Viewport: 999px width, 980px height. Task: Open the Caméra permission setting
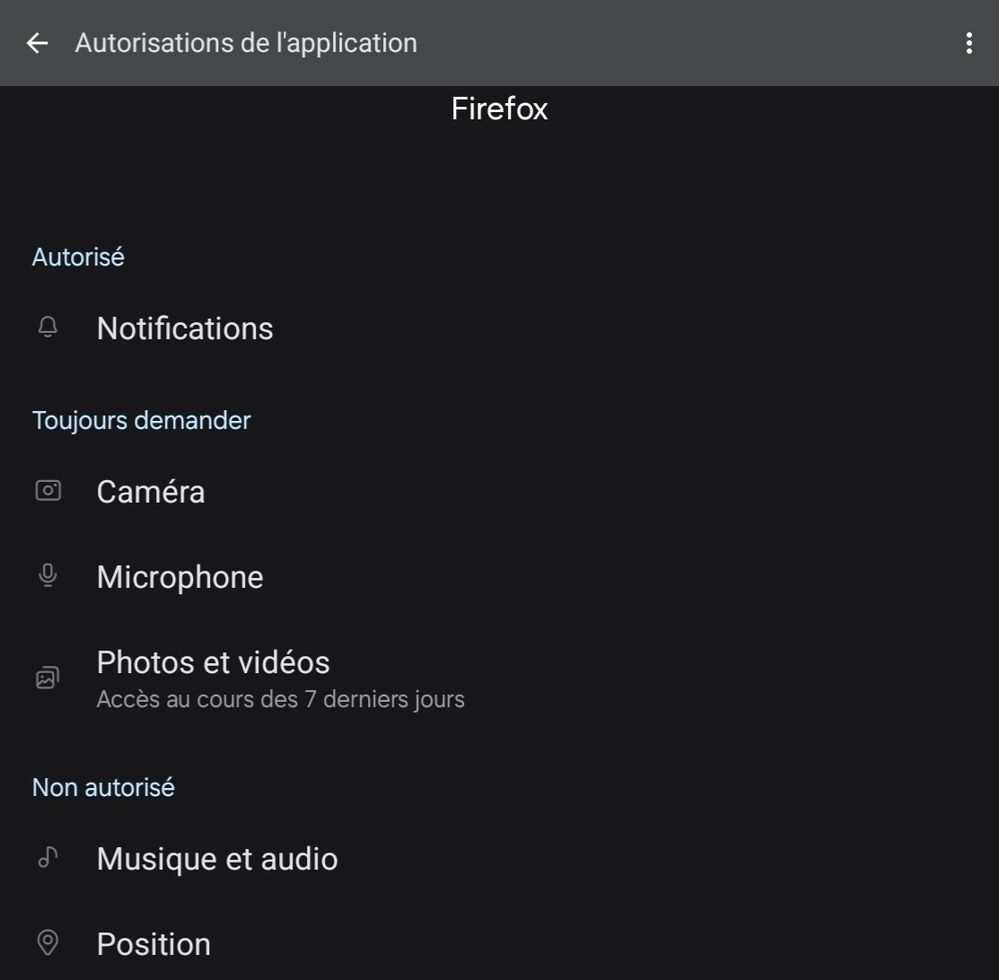pos(151,492)
